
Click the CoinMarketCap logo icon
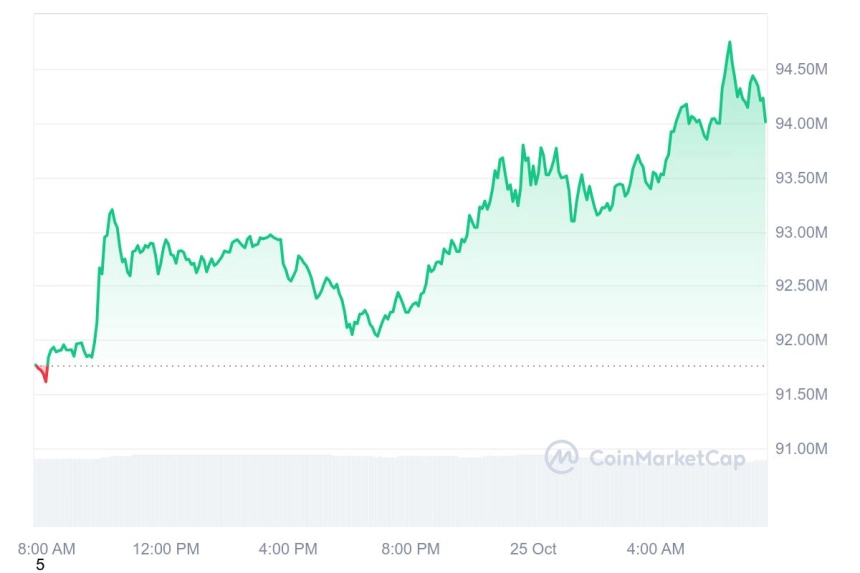(x=561, y=457)
